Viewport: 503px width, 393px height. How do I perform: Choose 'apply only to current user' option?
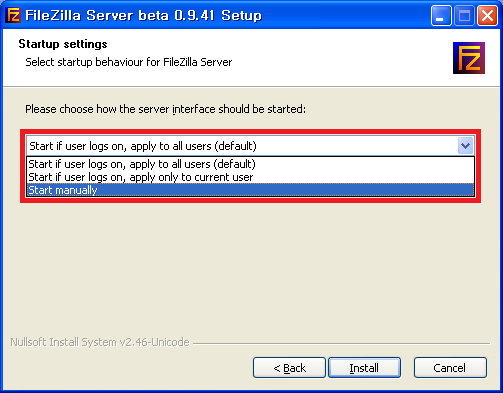(250, 177)
